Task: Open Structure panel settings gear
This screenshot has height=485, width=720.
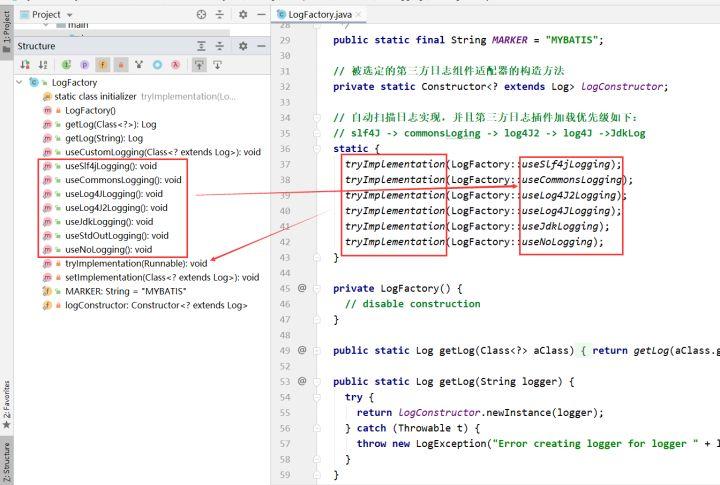Action: point(240,46)
